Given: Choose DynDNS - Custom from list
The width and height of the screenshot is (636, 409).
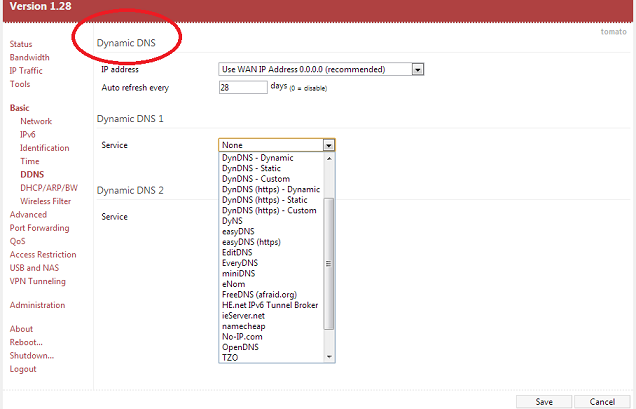Looking at the screenshot, I should tap(271, 179).
